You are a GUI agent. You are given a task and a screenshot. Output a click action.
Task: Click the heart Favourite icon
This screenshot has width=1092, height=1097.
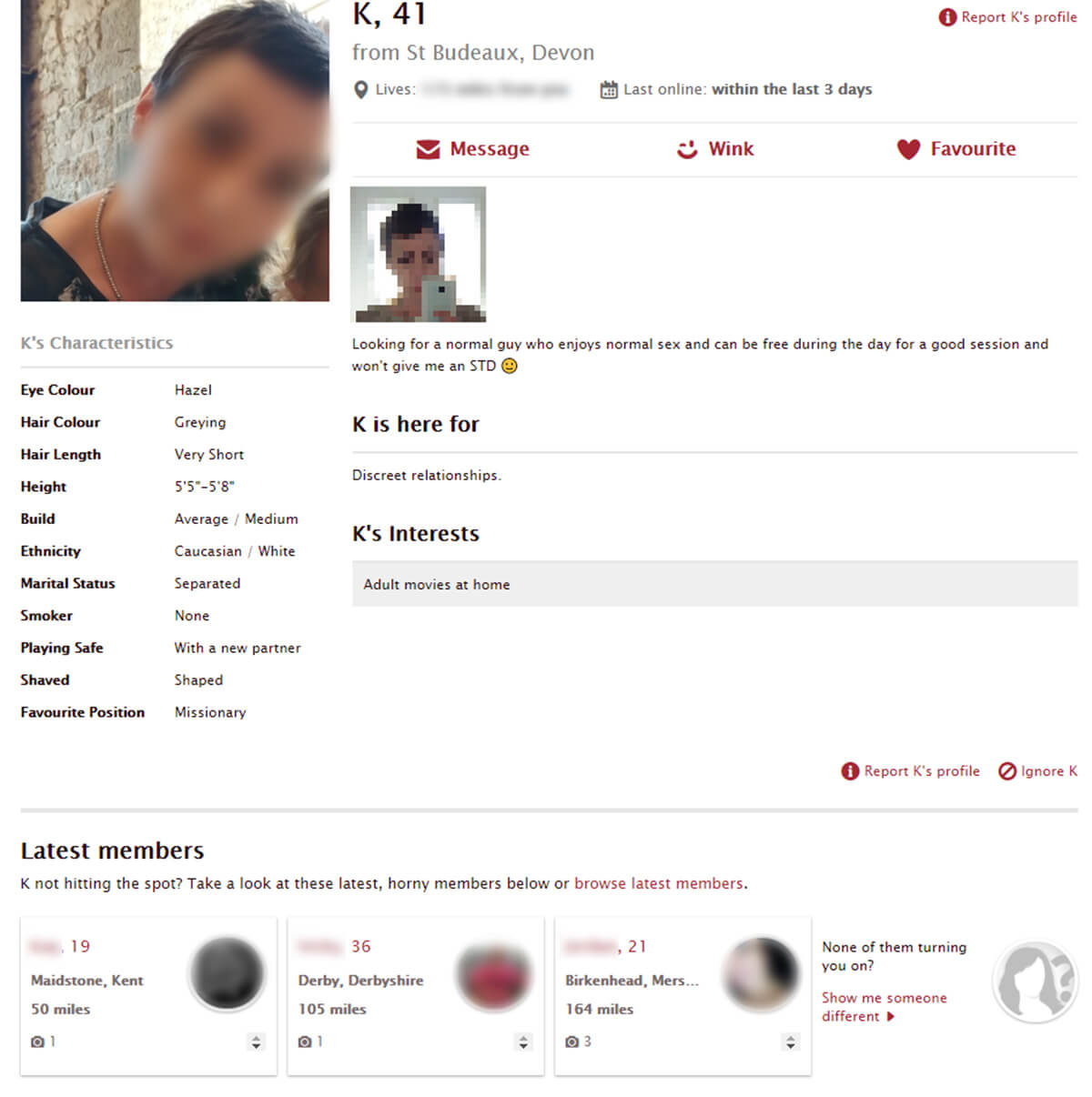click(908, 149)
